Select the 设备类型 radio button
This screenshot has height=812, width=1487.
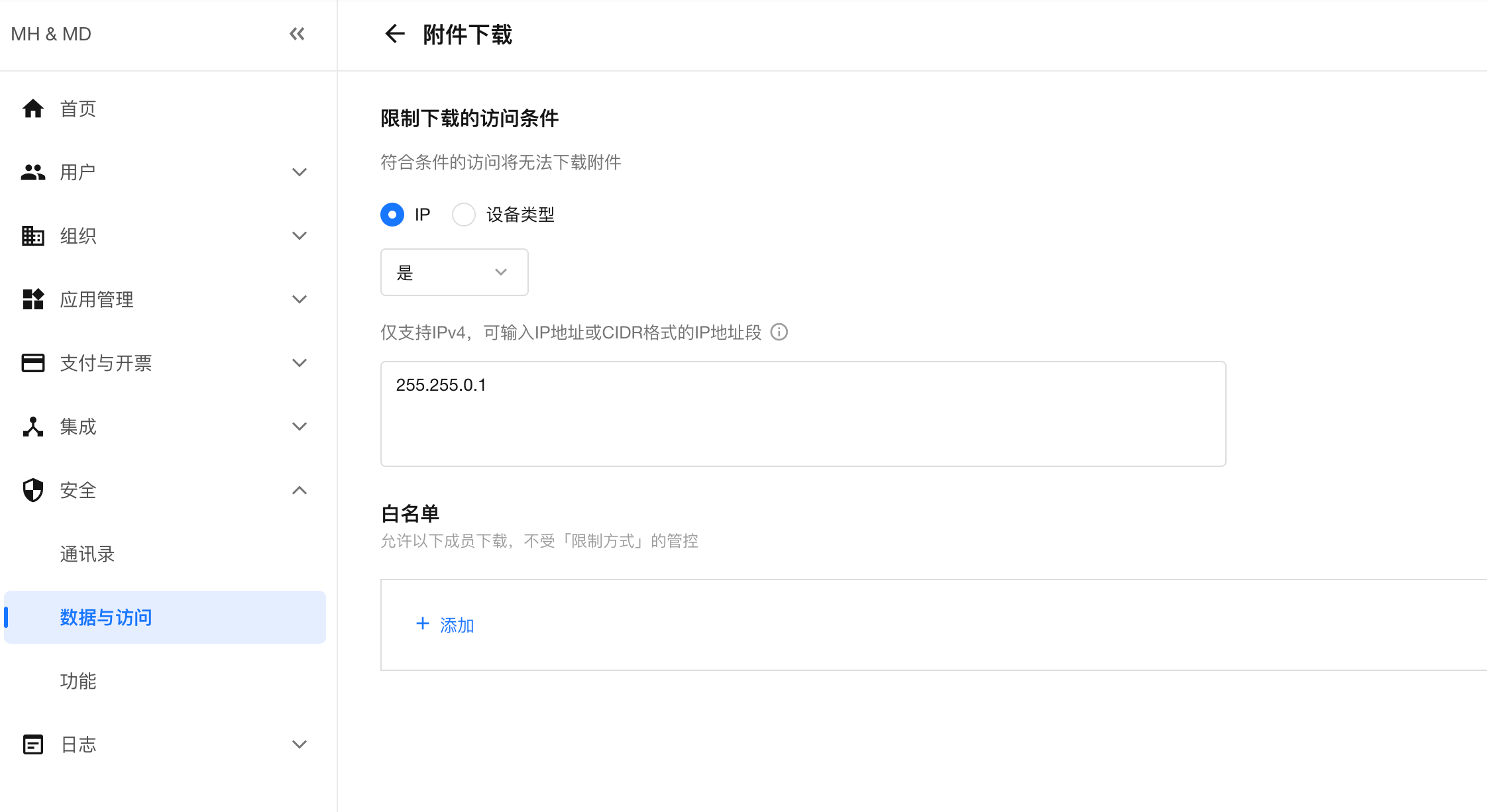click(464, 215)
